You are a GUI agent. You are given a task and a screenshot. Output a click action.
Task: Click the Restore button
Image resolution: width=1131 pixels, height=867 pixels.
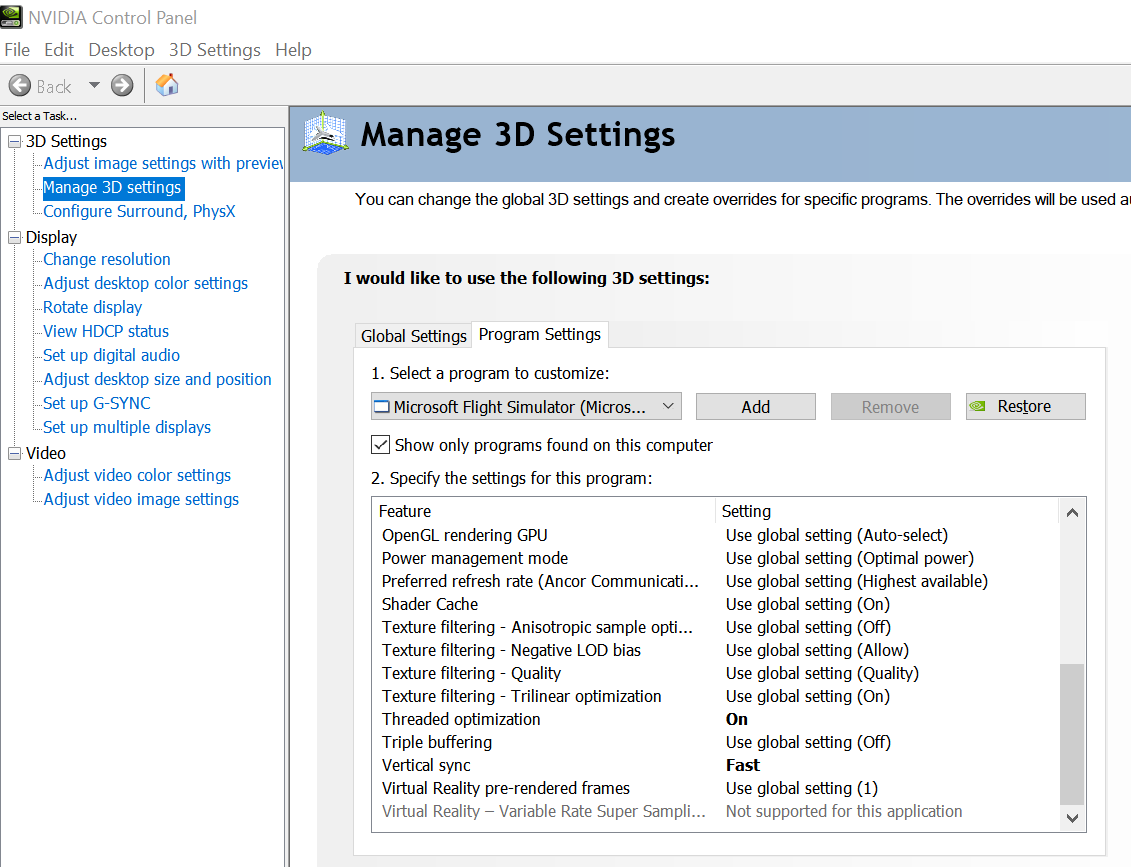pos(1025,407)
